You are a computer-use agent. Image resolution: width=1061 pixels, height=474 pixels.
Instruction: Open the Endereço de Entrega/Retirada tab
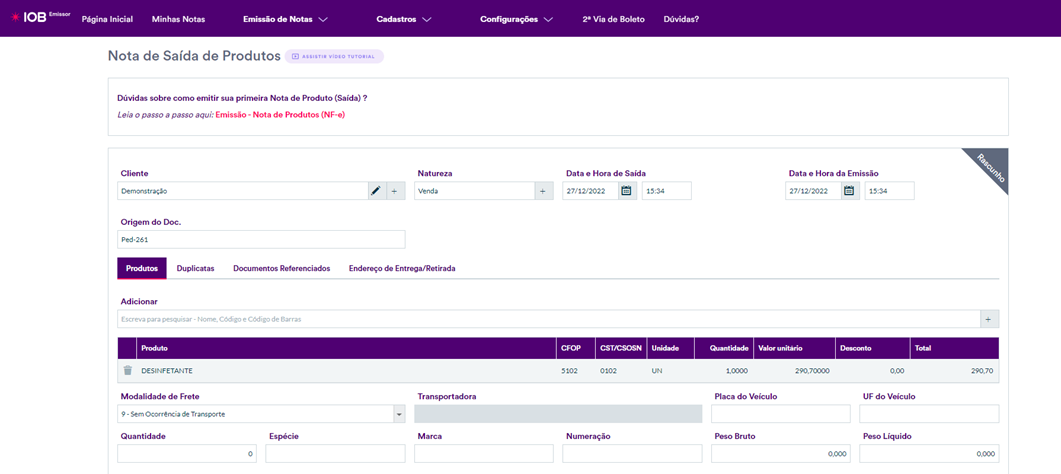click(401, 268)
